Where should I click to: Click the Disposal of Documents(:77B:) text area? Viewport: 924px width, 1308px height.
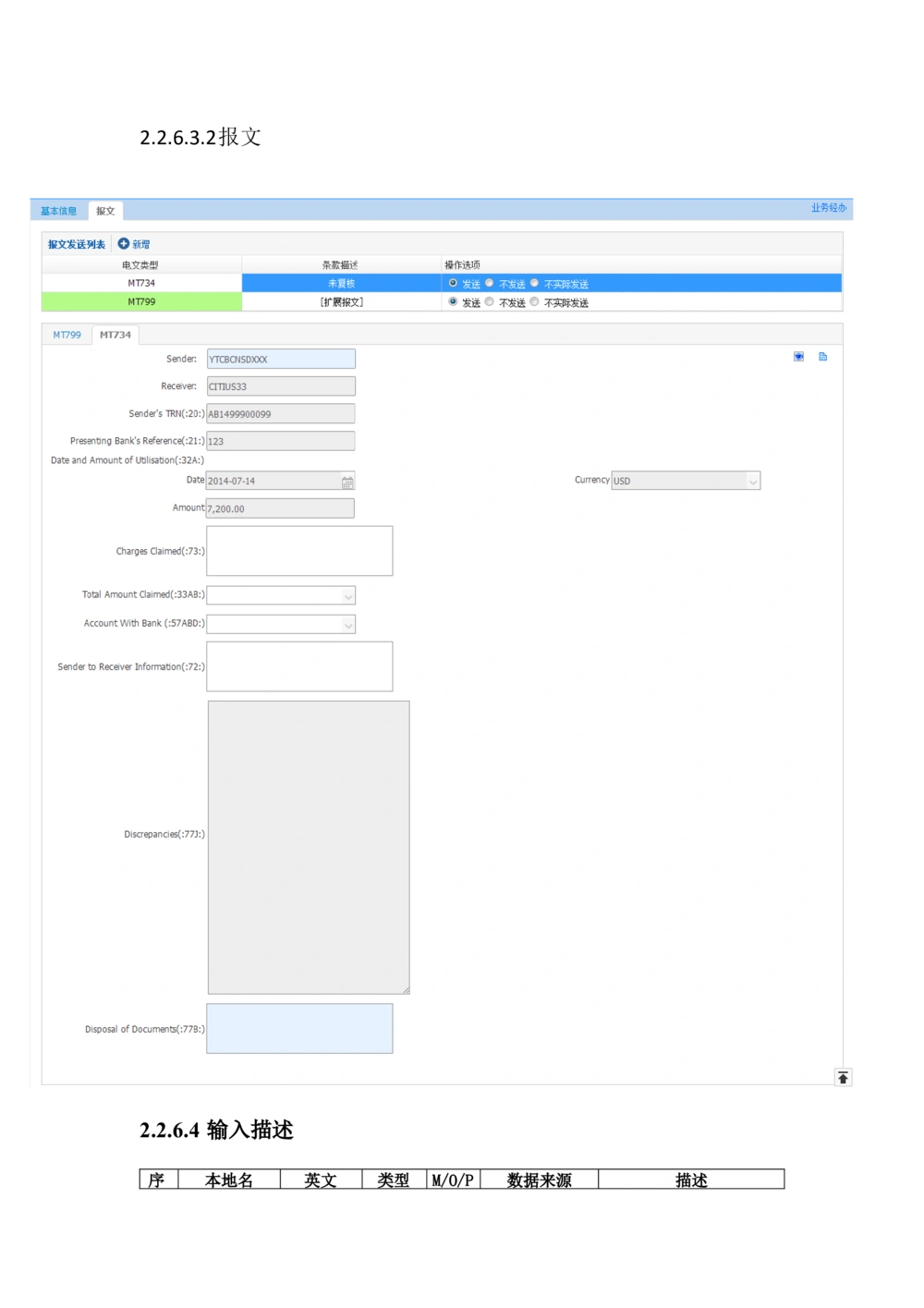tap(299, 1029)
